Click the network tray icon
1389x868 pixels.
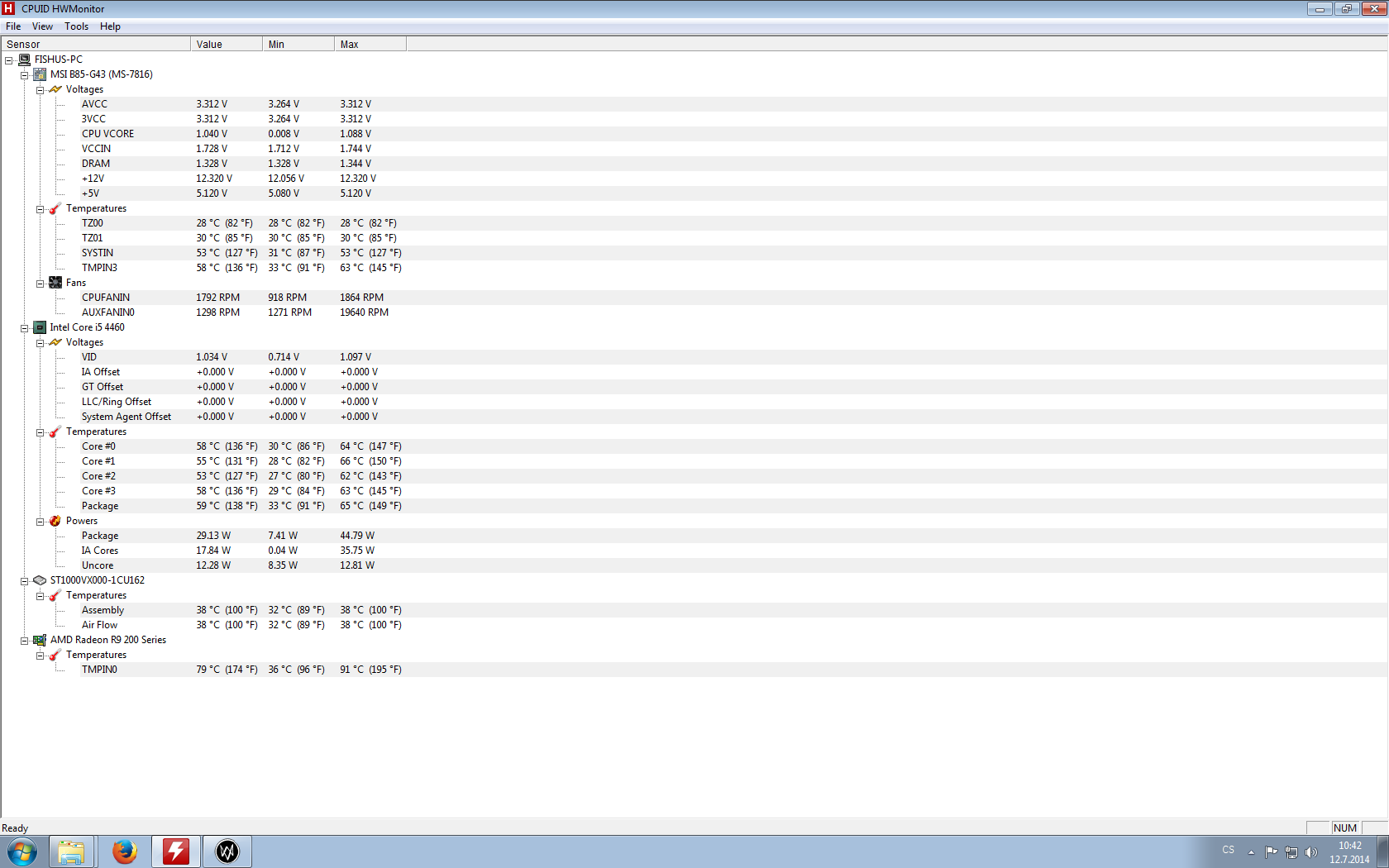click(x=1291, y=851)
